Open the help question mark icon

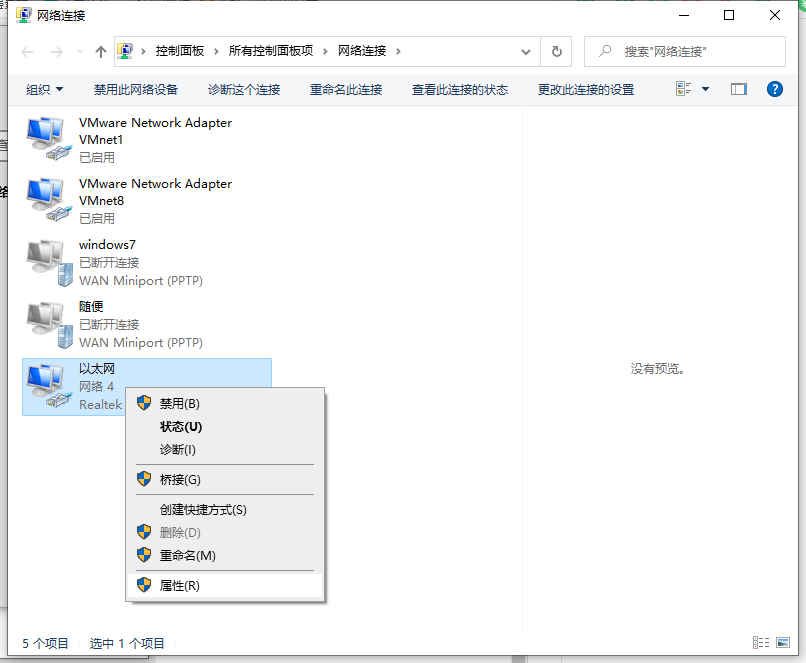(774, 89)
